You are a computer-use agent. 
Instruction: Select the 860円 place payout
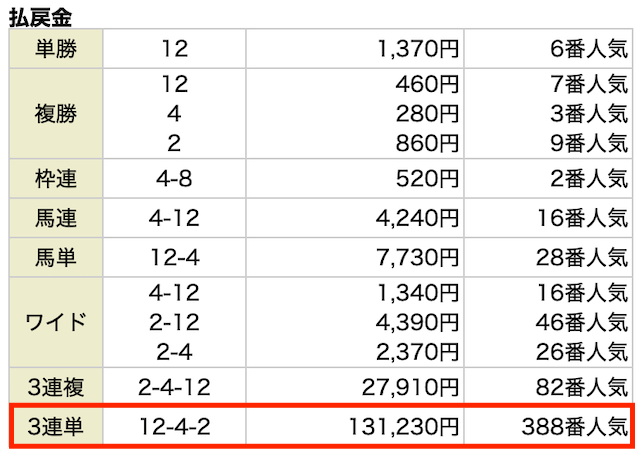427,143
